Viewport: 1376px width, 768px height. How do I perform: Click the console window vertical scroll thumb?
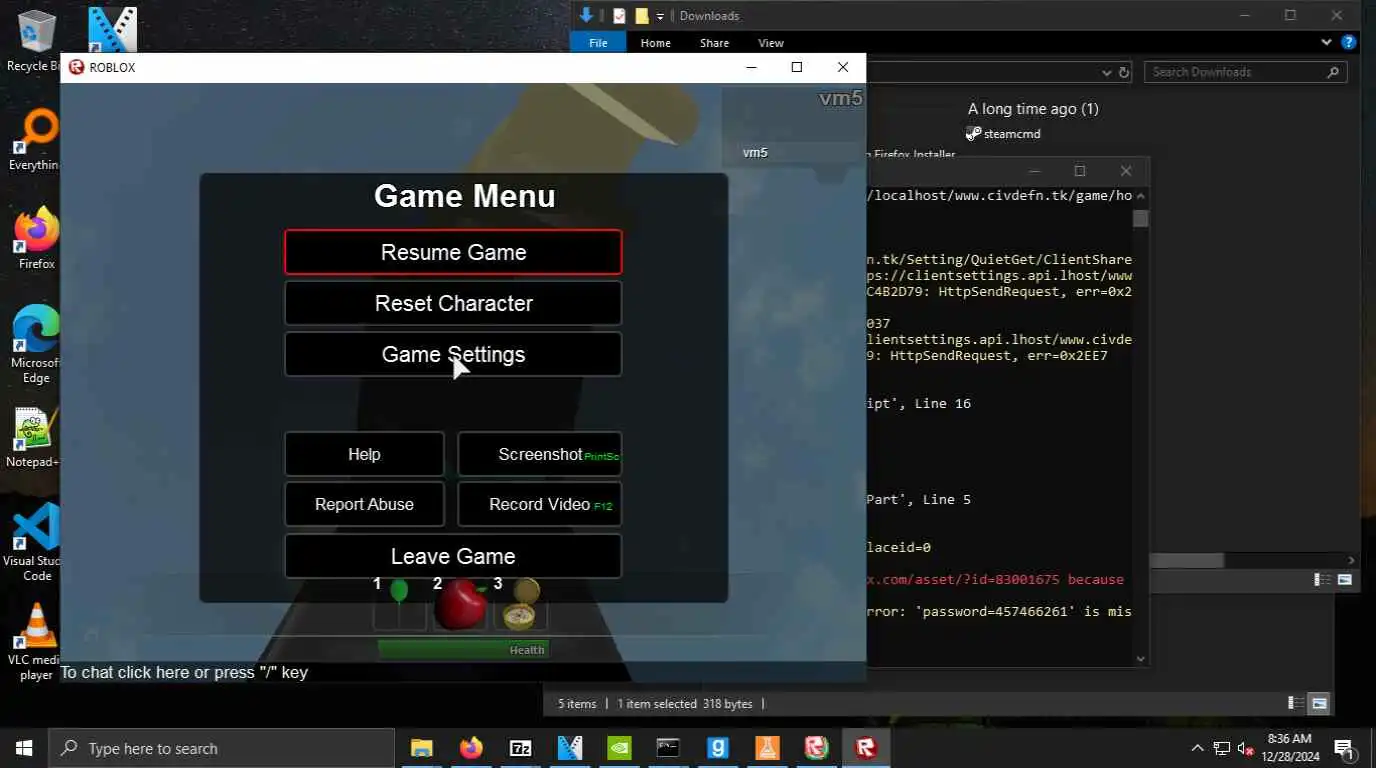(1141, 219)
